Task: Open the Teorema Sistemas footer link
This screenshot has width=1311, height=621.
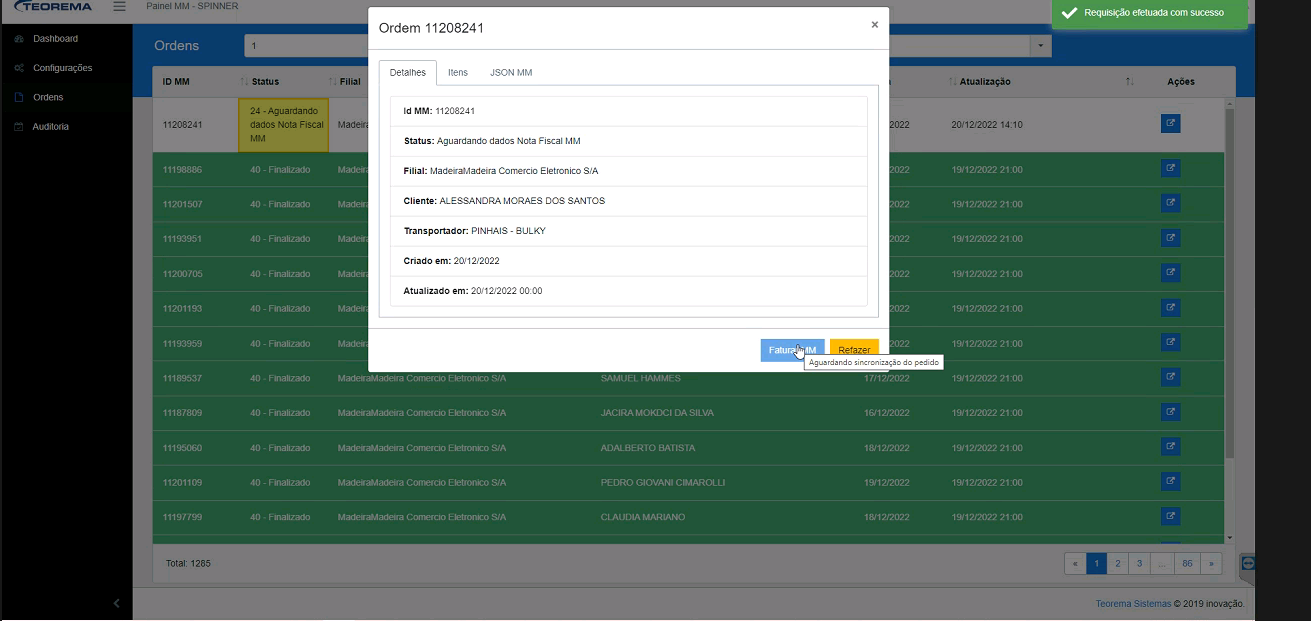Action: click(x=1133, y=604)
